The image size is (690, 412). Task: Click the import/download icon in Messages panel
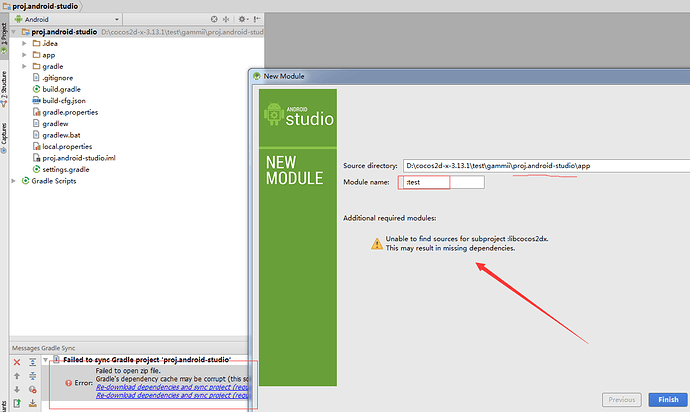(33, 403)
